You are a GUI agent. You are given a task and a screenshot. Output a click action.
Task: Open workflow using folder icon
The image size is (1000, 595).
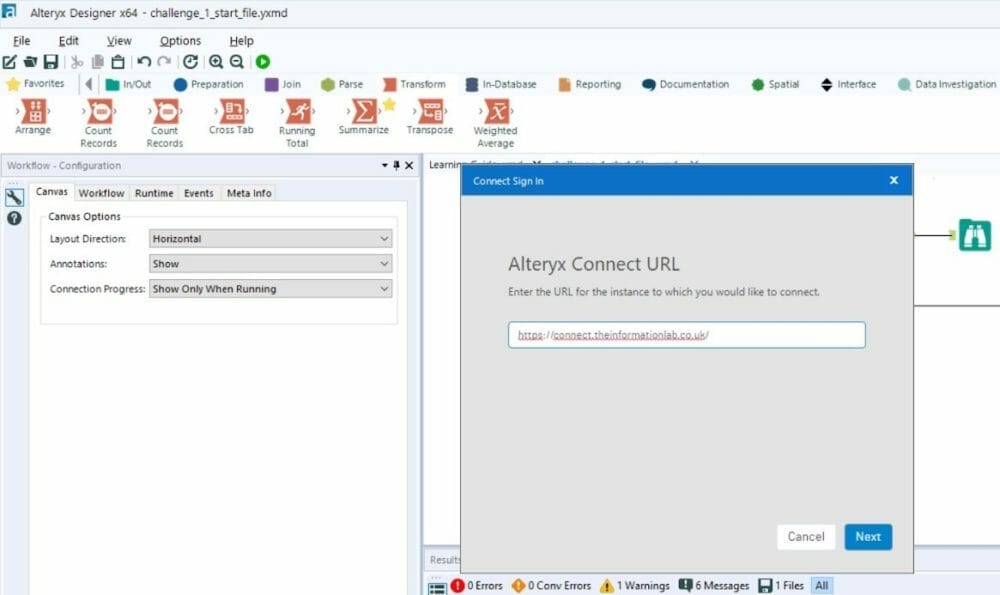pyautogui.click(x=30, y=62)
